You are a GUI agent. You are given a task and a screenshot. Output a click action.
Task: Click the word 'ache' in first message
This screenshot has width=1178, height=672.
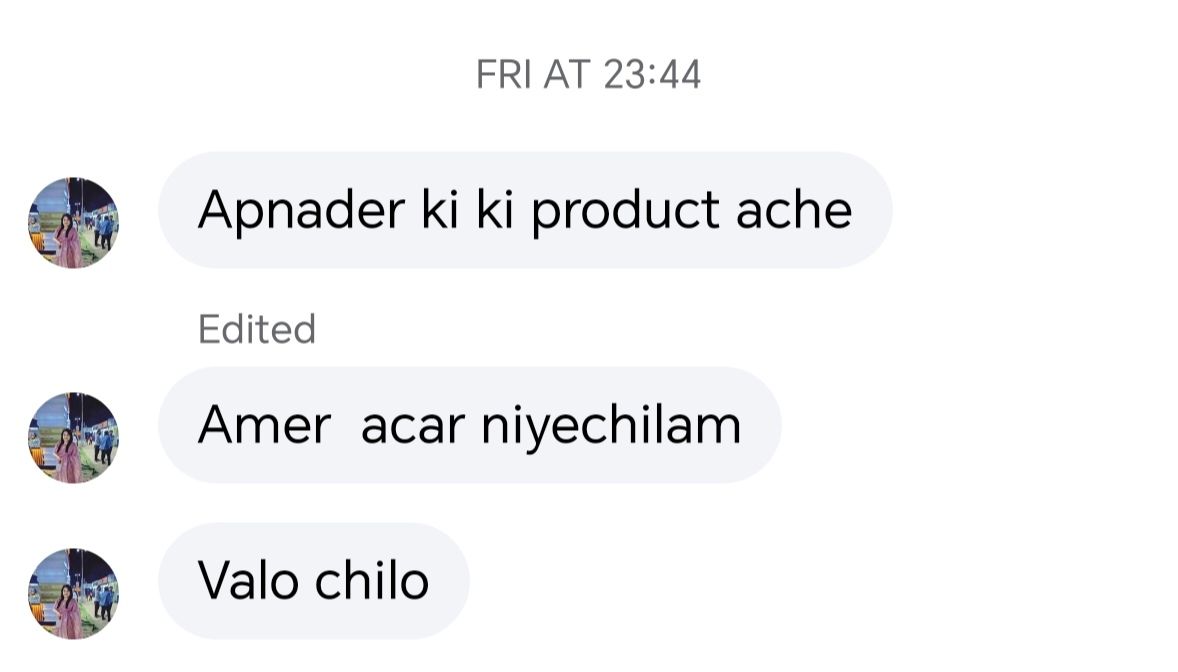point(794,210)
